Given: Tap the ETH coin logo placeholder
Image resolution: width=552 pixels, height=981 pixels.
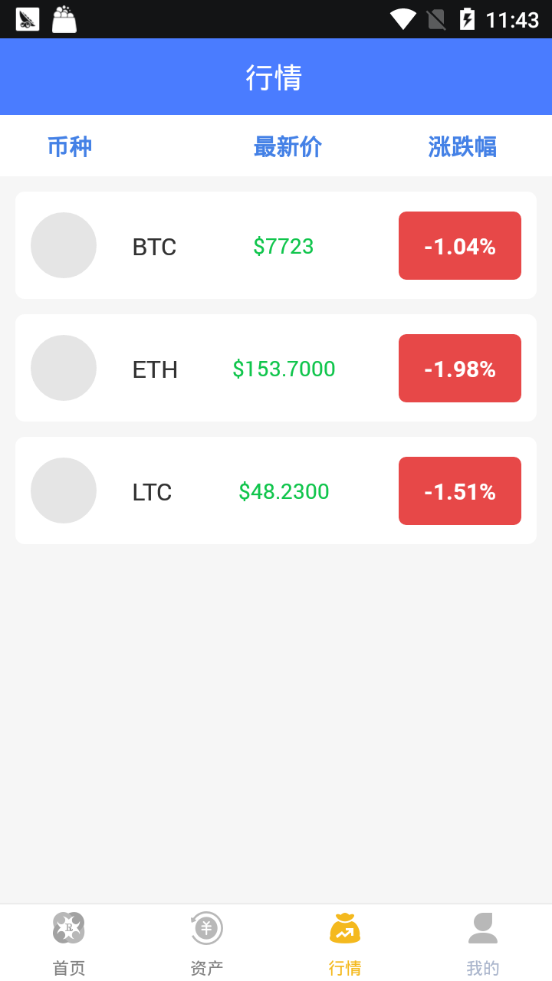Looking at the screenshot, I should click(x=64, y=368).
